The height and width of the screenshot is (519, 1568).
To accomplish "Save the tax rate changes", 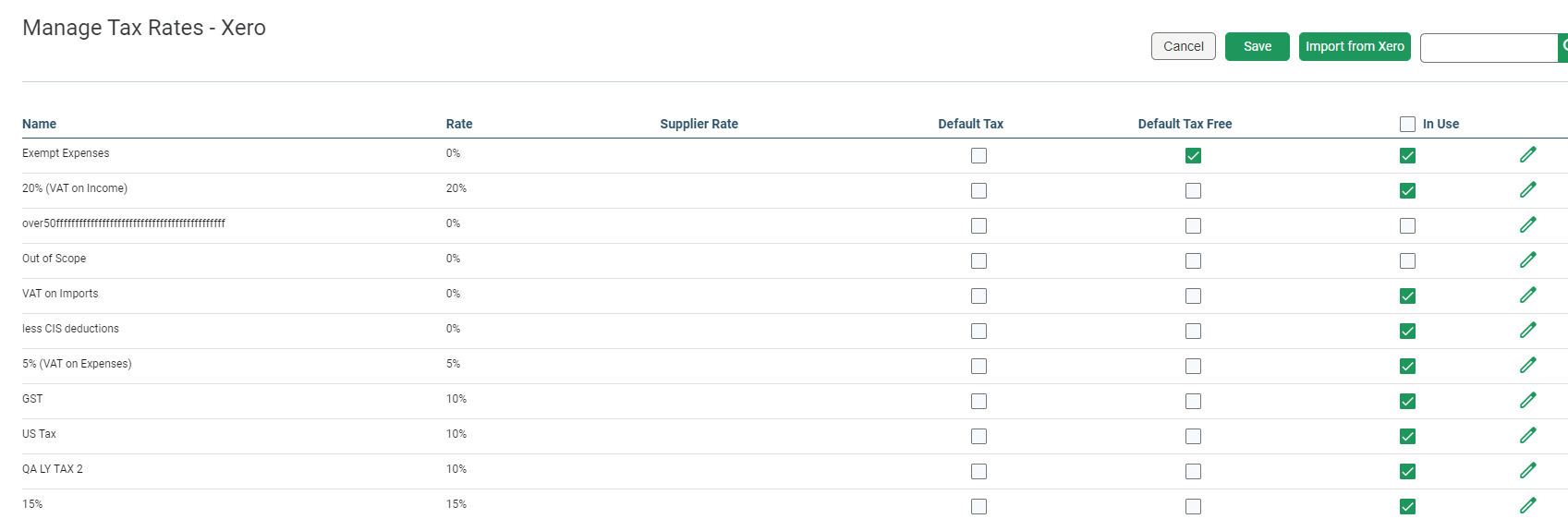I will point(1258,46).
